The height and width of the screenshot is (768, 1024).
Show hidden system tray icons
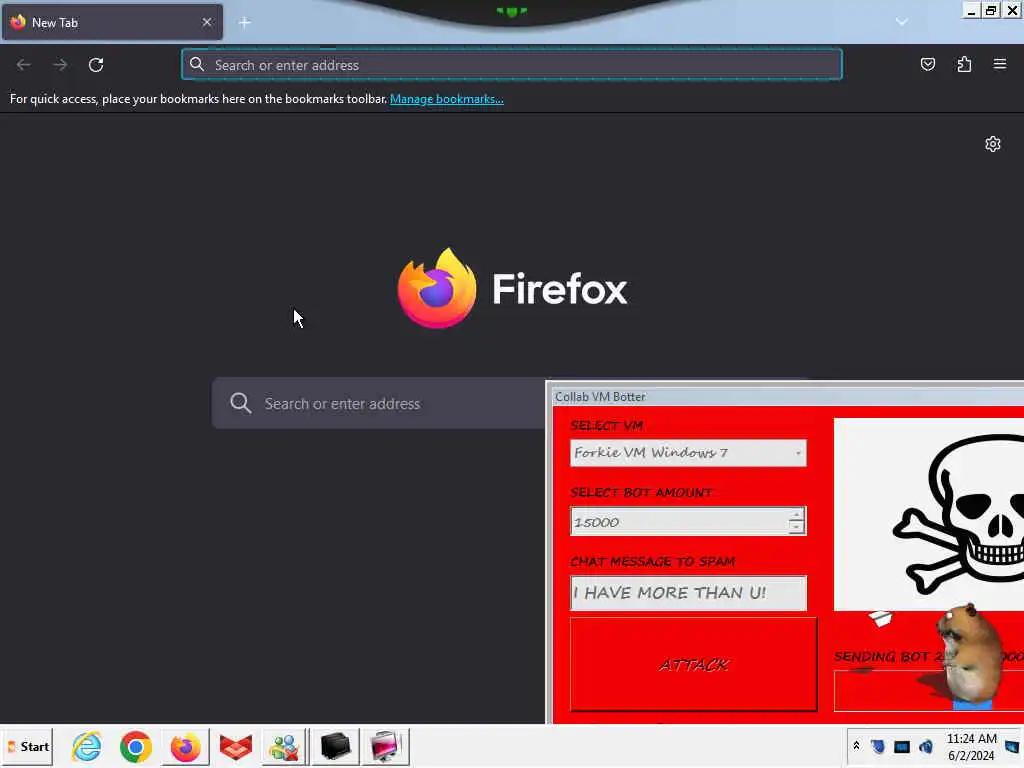tap(856, 746)
